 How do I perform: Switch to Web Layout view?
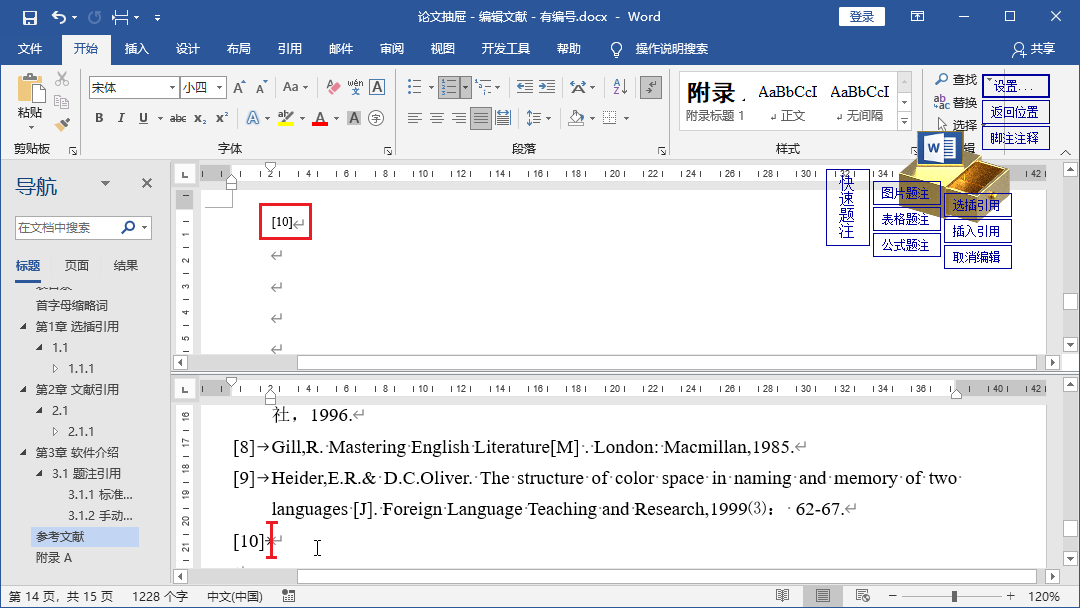coord(862,596)
